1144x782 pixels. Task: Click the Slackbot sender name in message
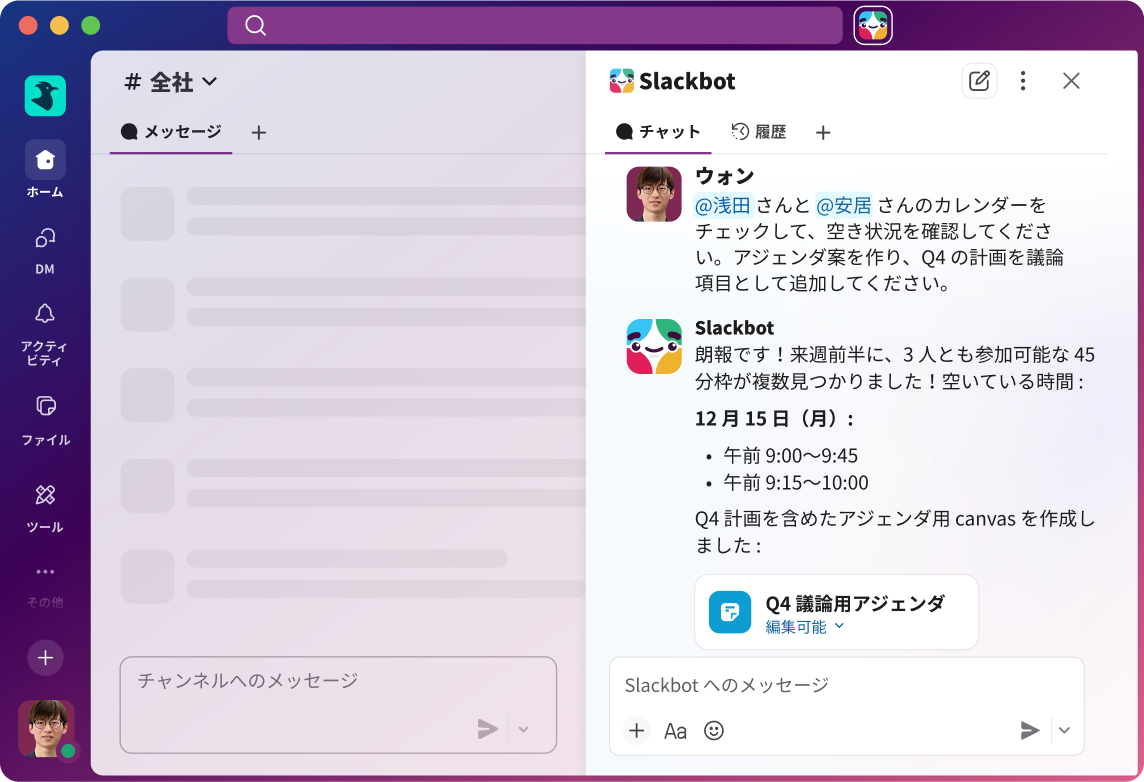pos(734,328)
